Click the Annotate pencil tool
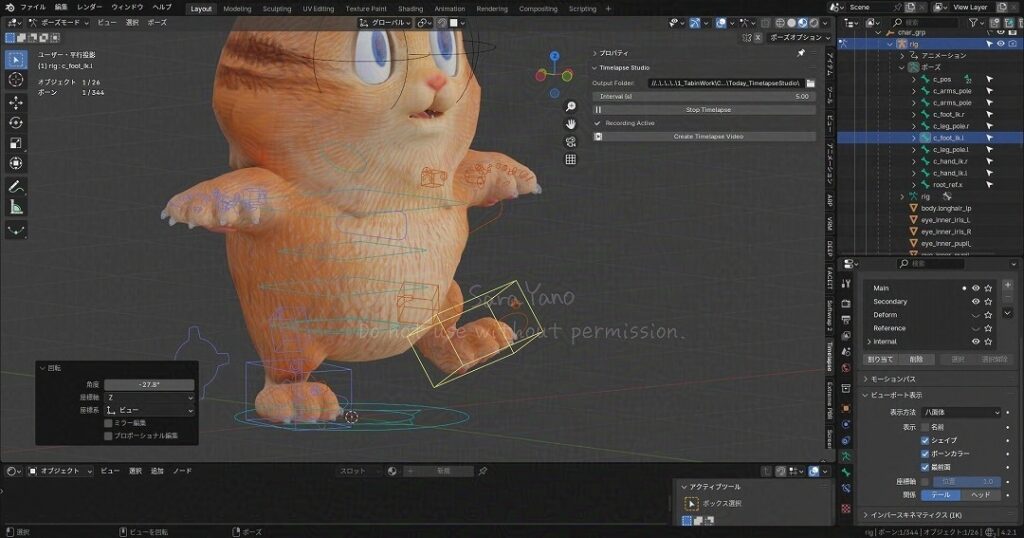 tap(16, 186)
